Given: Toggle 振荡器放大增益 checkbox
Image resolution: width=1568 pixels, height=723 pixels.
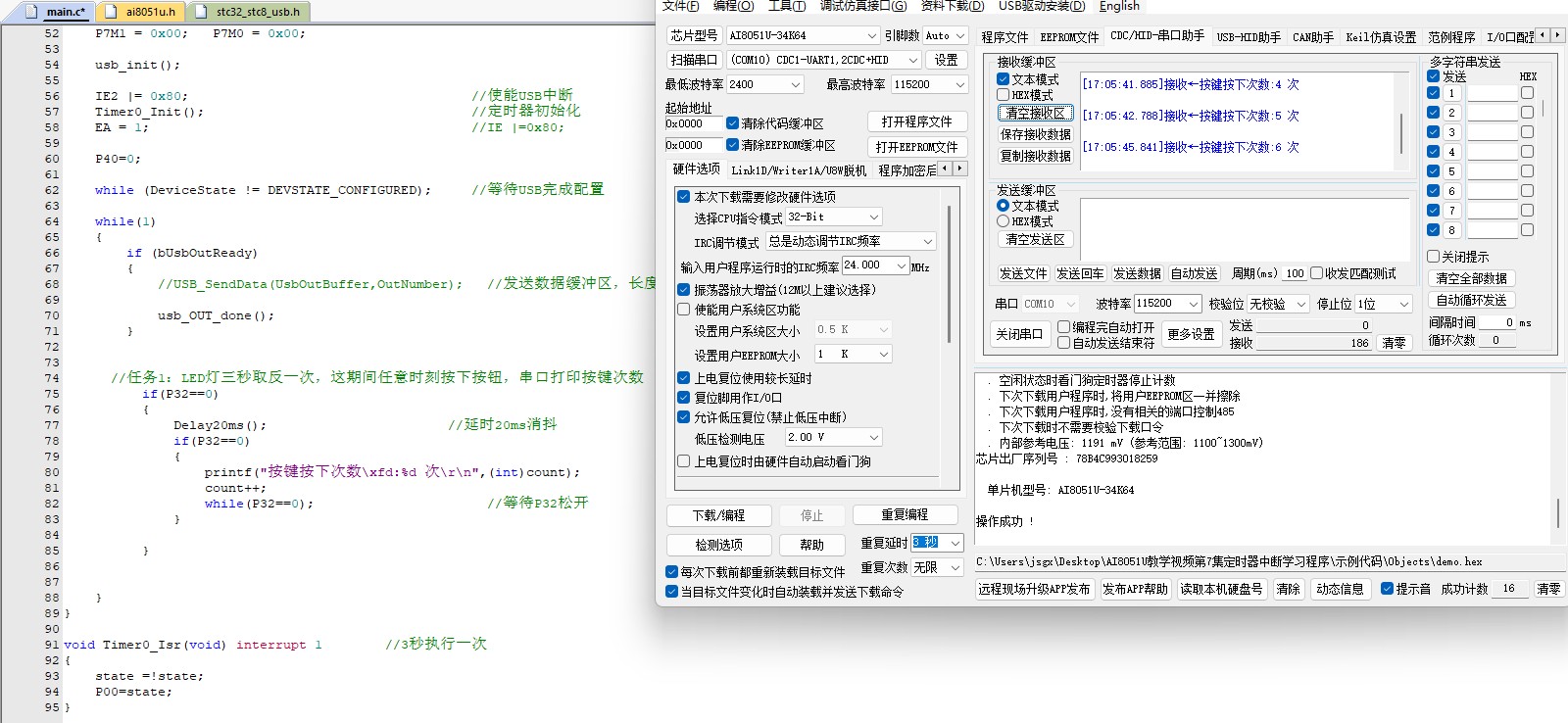Looking at the screenshot, I should [x=684, y=290].
